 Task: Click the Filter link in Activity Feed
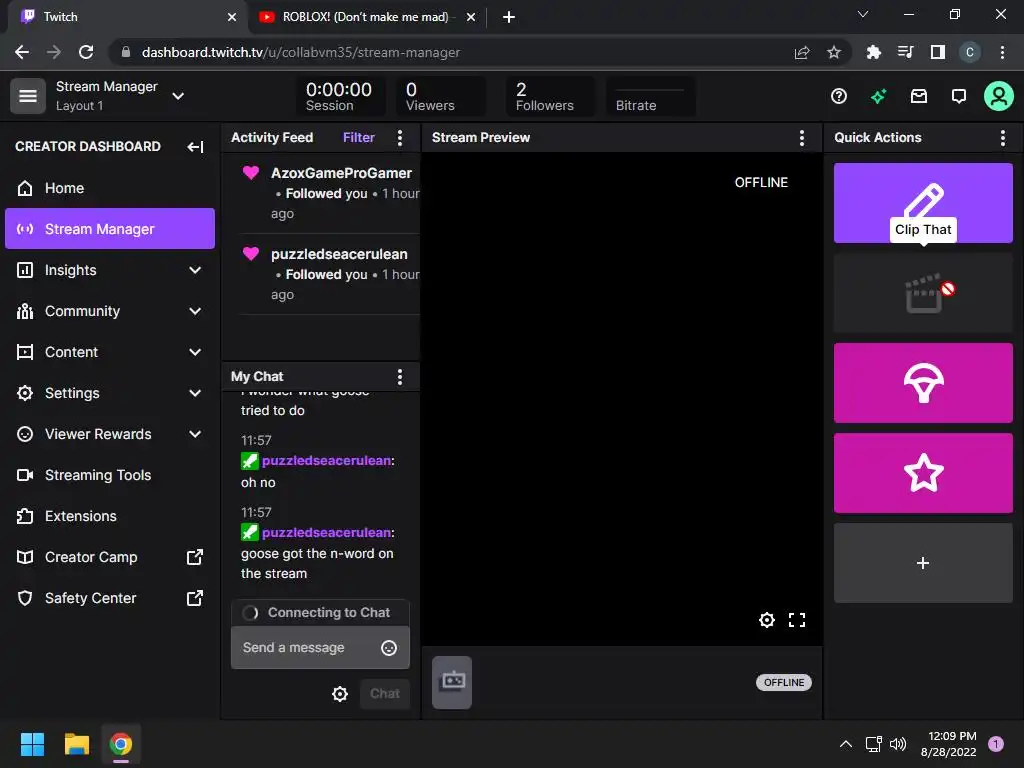[359, 137]
